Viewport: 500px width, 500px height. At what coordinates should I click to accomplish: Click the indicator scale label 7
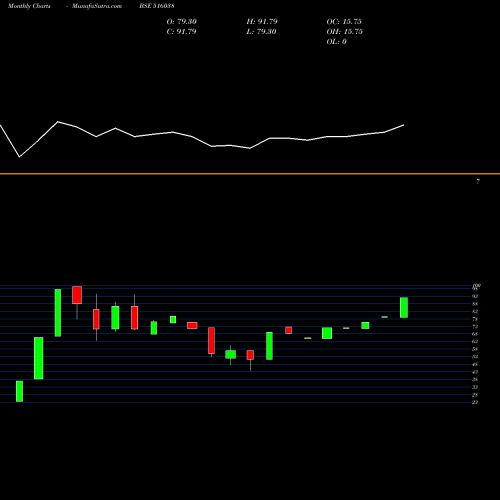[x=478, y=181]
